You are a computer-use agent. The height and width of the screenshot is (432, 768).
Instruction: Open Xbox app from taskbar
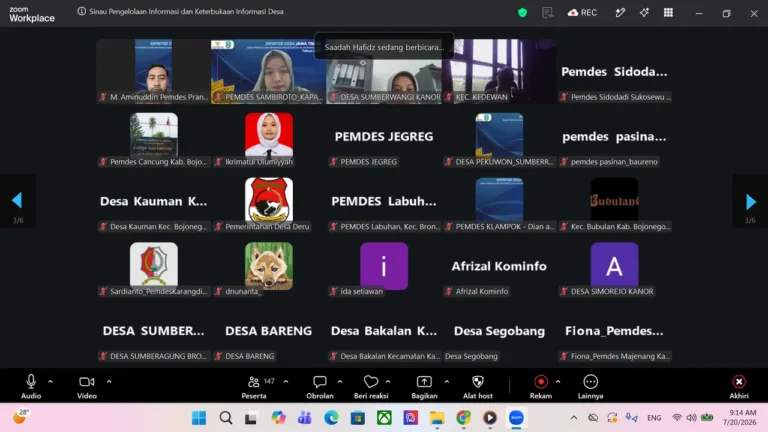(x=384, y=418)
